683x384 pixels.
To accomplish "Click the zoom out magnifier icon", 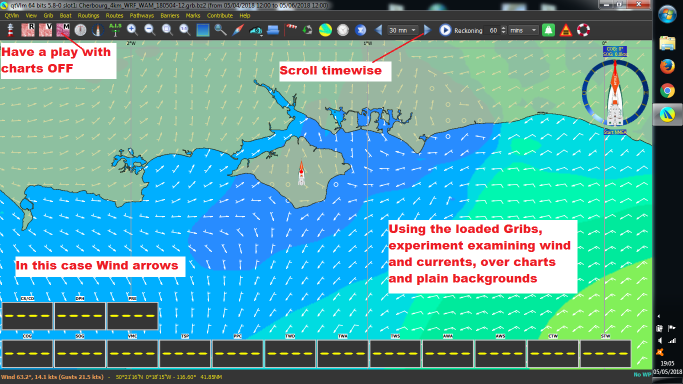I will [x=149, y=30].
